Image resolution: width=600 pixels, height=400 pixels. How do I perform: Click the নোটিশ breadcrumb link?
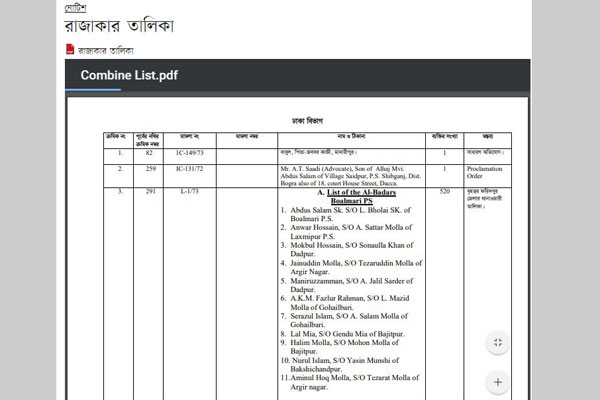75,7
